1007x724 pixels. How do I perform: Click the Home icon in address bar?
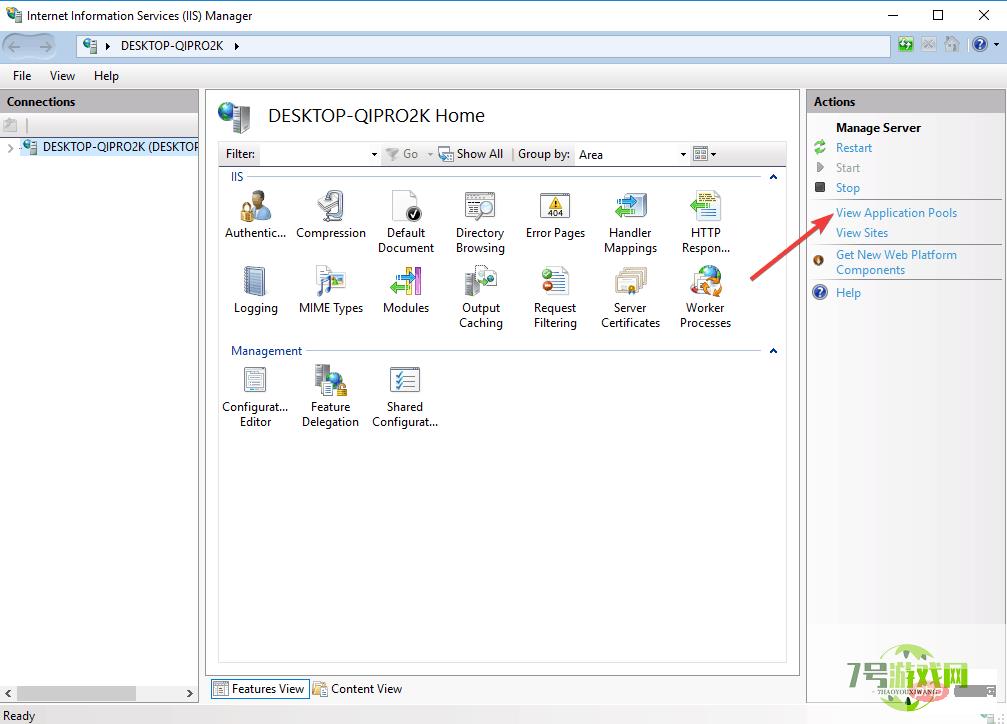pyautogui.click(x=952, y=44)
